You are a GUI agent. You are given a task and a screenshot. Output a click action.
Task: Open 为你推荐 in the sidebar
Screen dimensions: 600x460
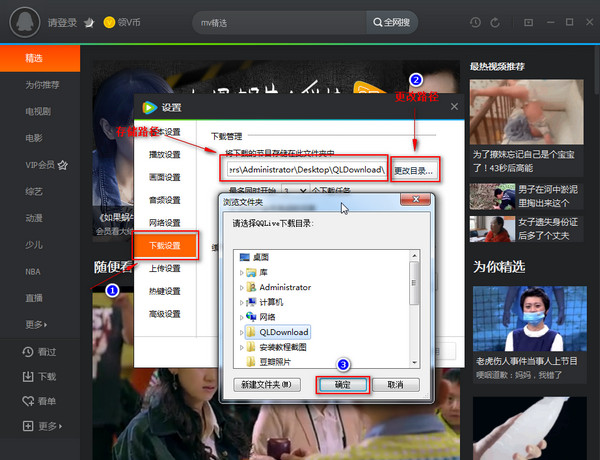click(x=40, y=85)
